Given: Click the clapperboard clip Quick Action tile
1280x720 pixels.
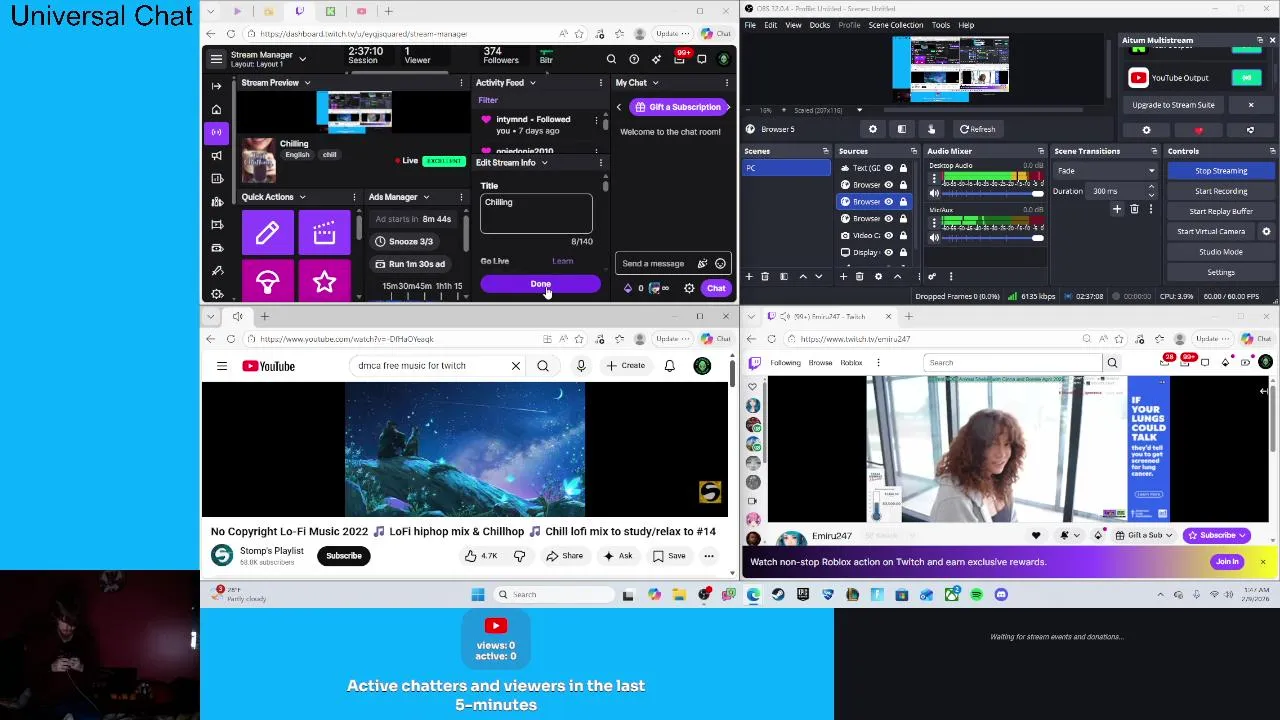Looking at the screenshot, I should (x=324, y=233).
